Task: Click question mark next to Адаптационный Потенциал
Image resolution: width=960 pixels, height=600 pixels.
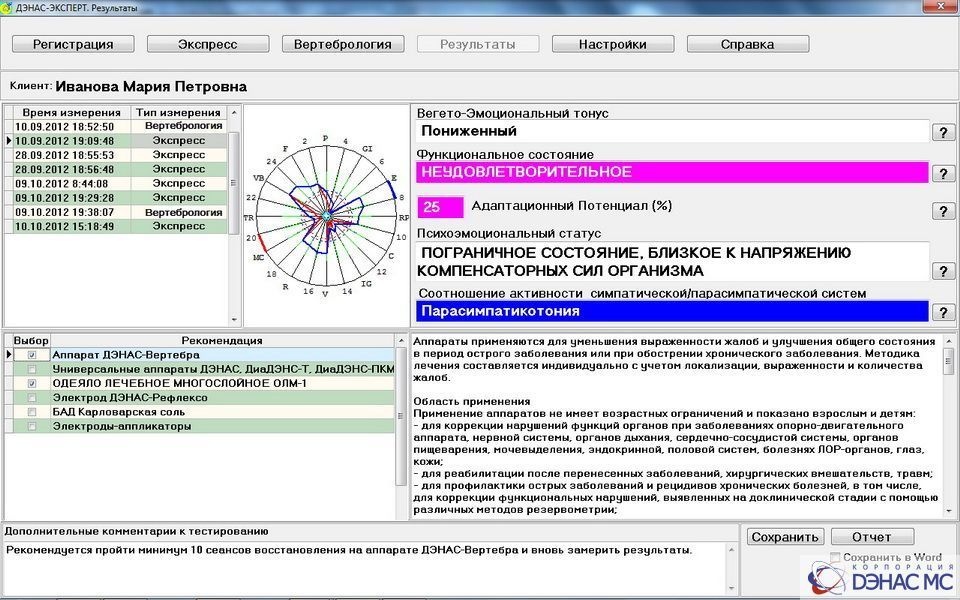Action: tap(941, 211)
